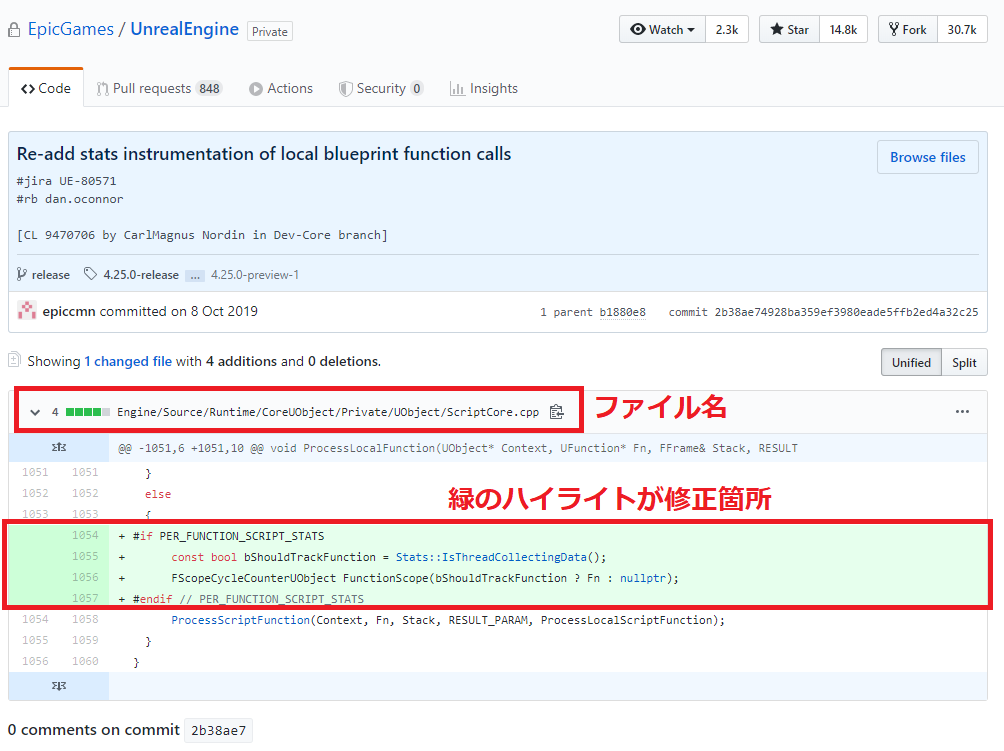Switch to the Pull requests tab

[x=159, y=88]
